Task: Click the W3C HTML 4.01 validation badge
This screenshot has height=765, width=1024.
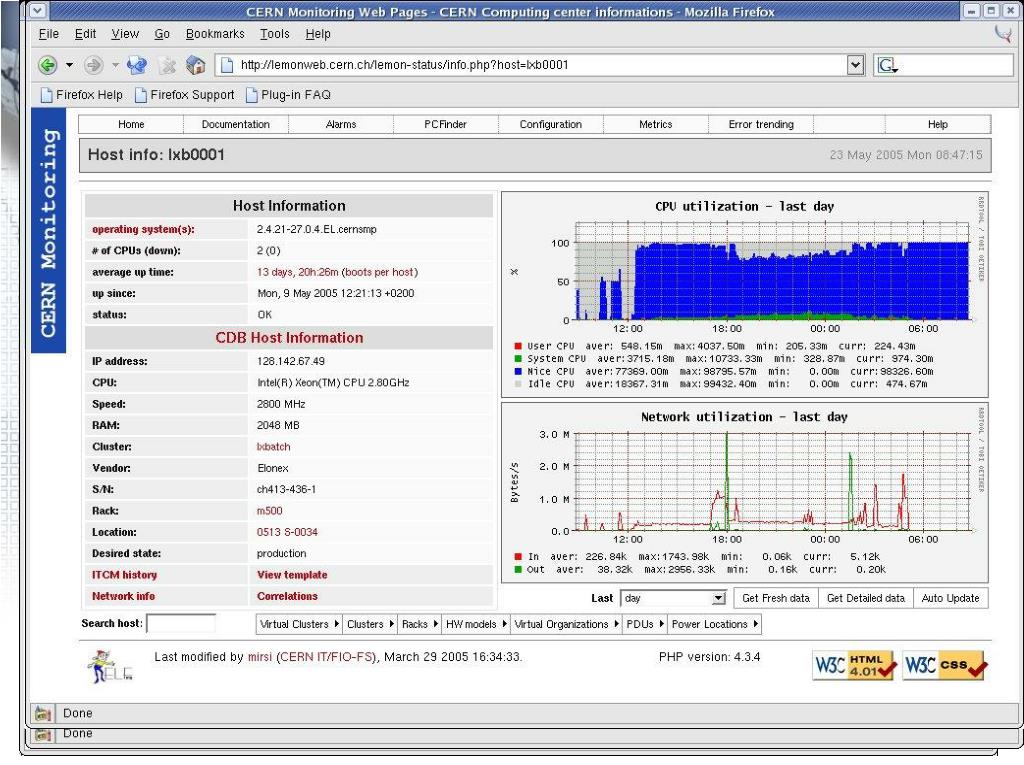Action: click(x=854, y=665)
